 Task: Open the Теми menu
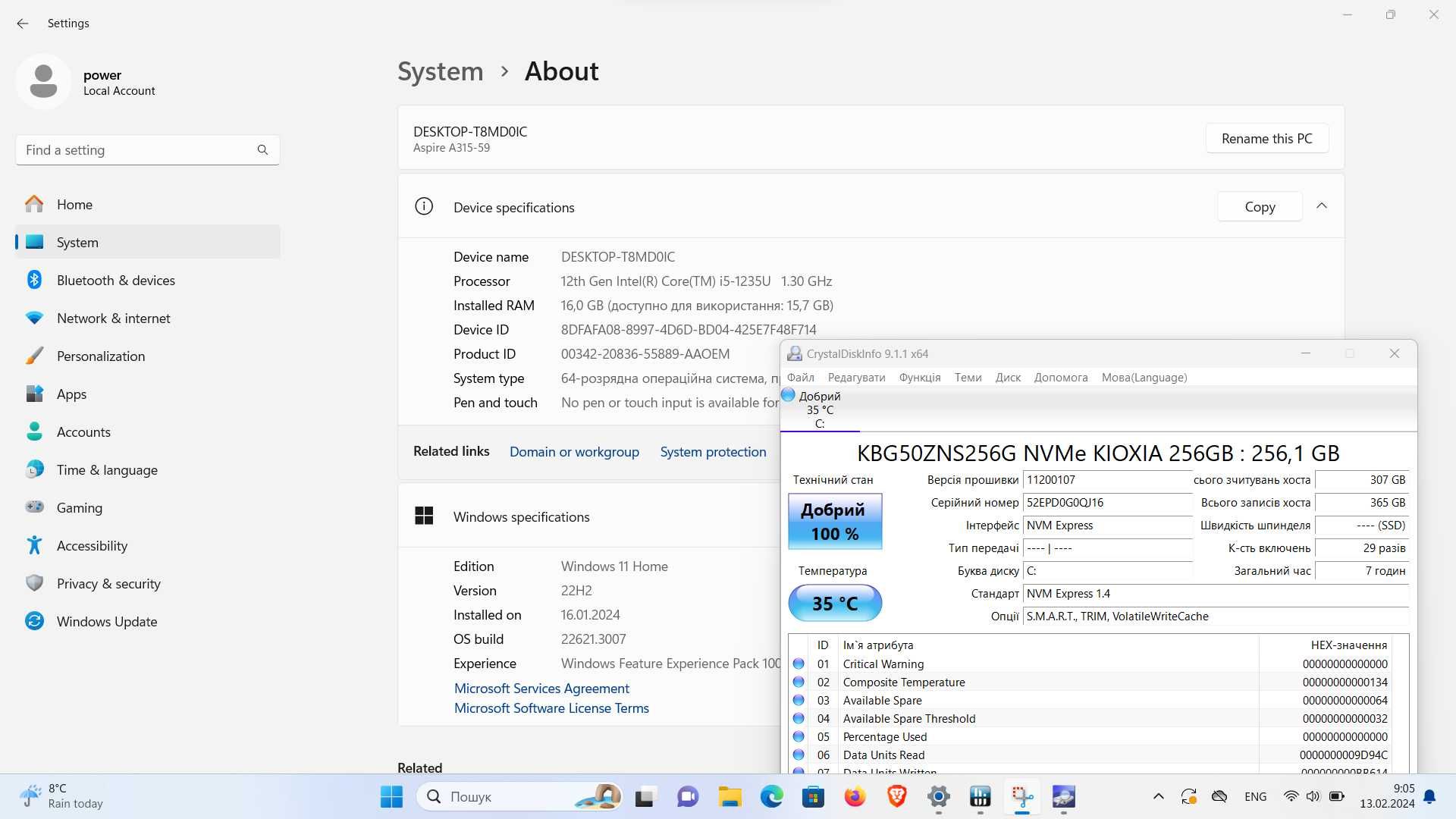pyautogui.click(x=968, y=378)
